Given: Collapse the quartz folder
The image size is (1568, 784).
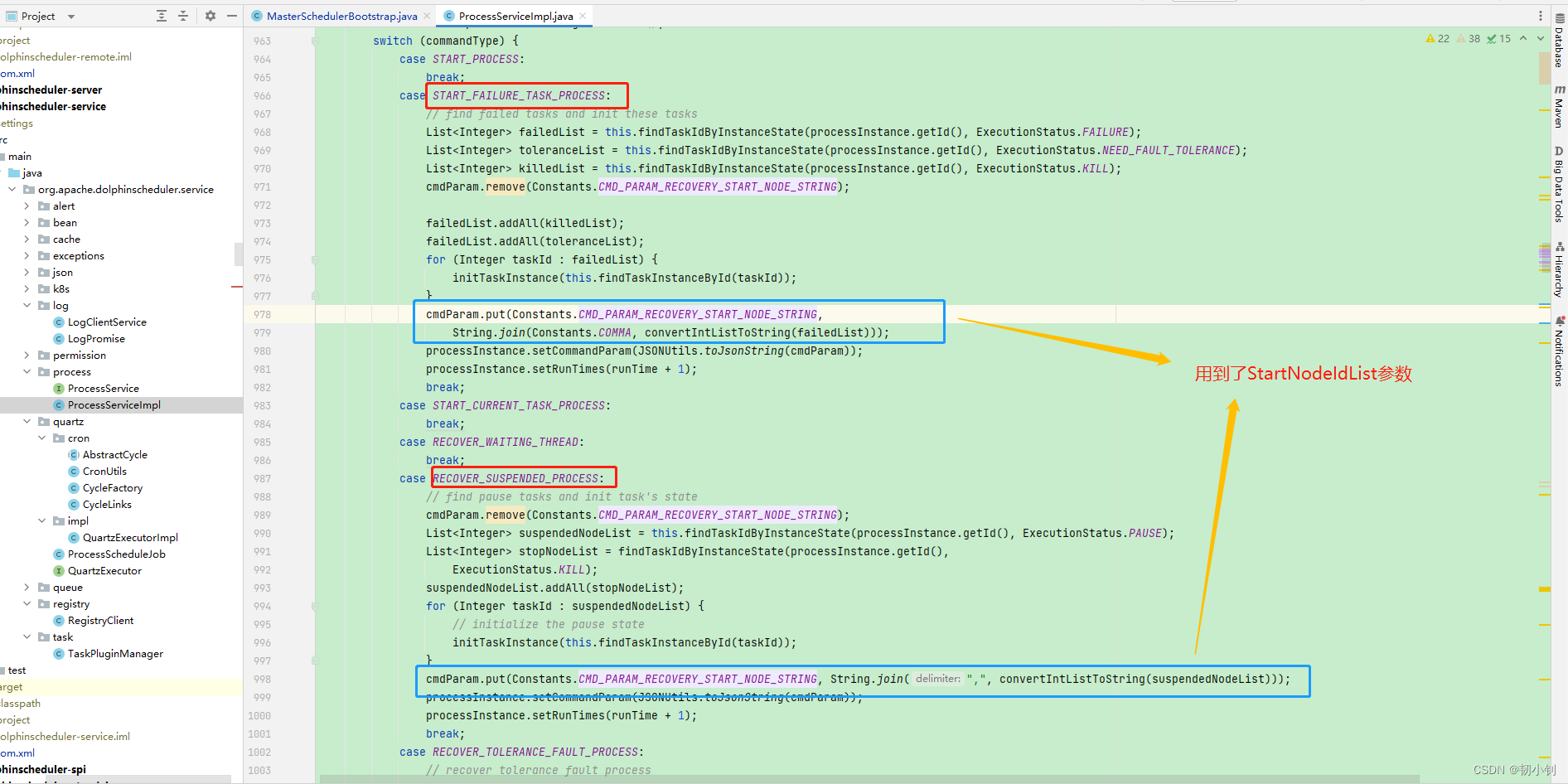Looking at the screenshot, I should (x=27, y=422).
